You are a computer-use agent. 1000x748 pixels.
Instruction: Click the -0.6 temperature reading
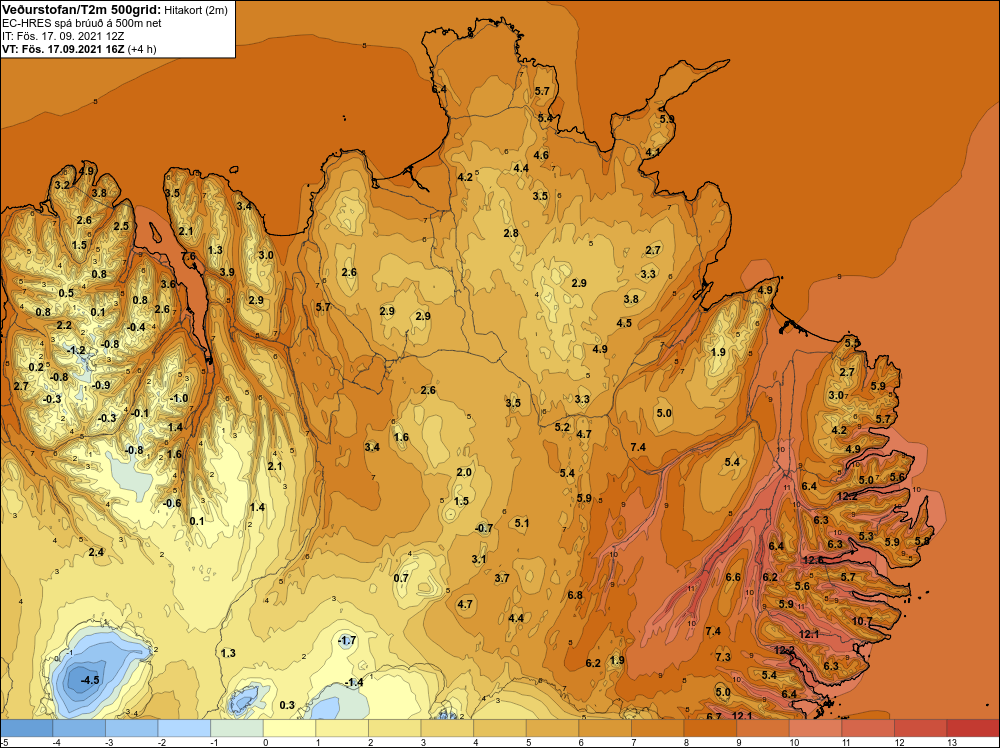click(x=172, y=503)
